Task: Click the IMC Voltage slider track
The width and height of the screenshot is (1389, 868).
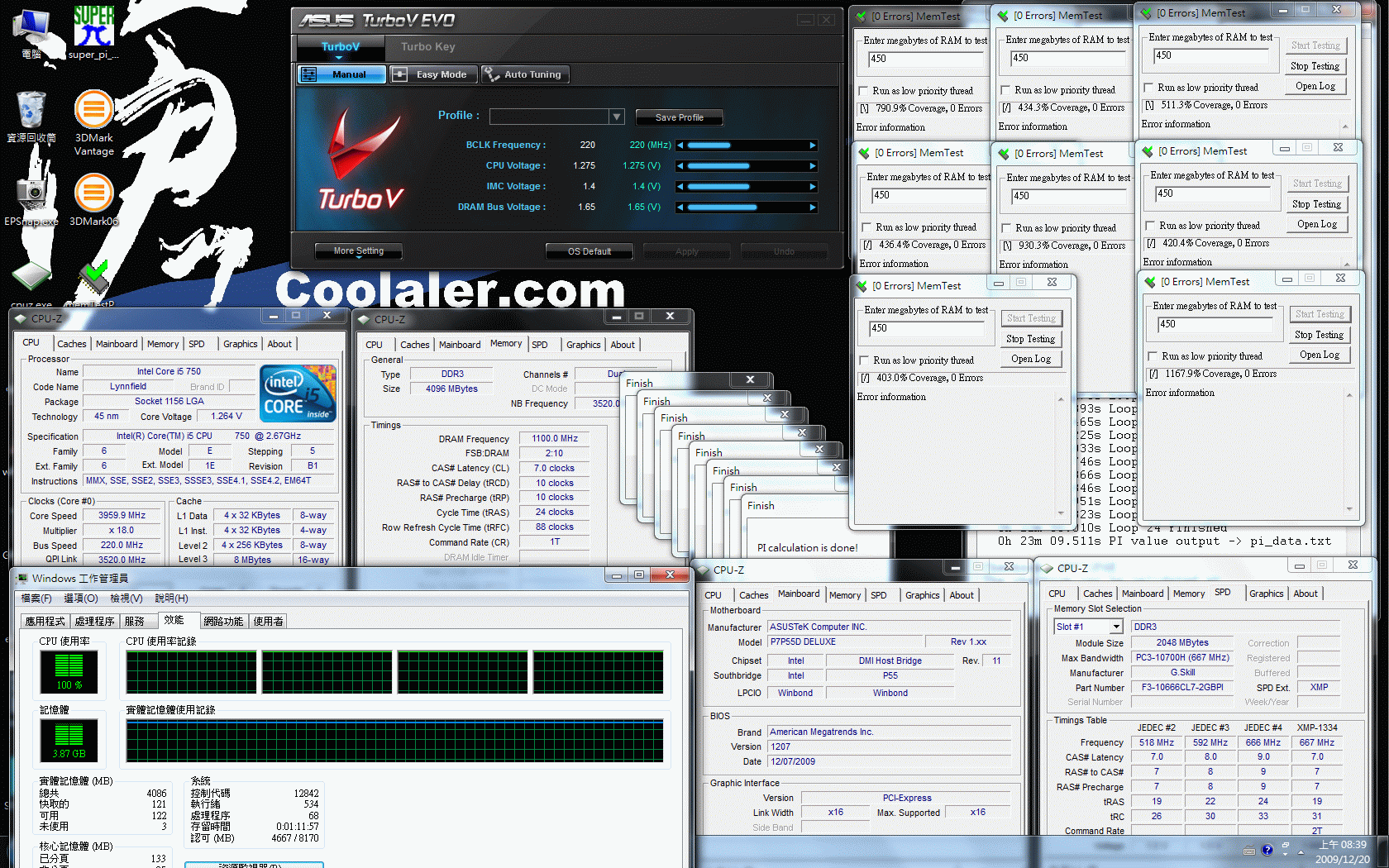Action: [747, 187]
